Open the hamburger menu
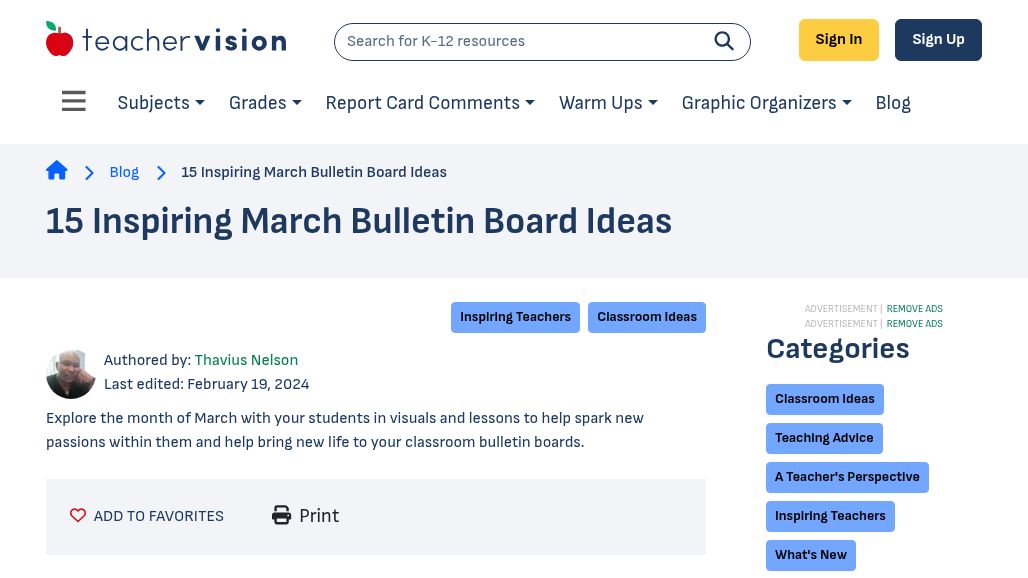Image resolution: width=1028 pixels, height=578 pixels. click(74, 102)
